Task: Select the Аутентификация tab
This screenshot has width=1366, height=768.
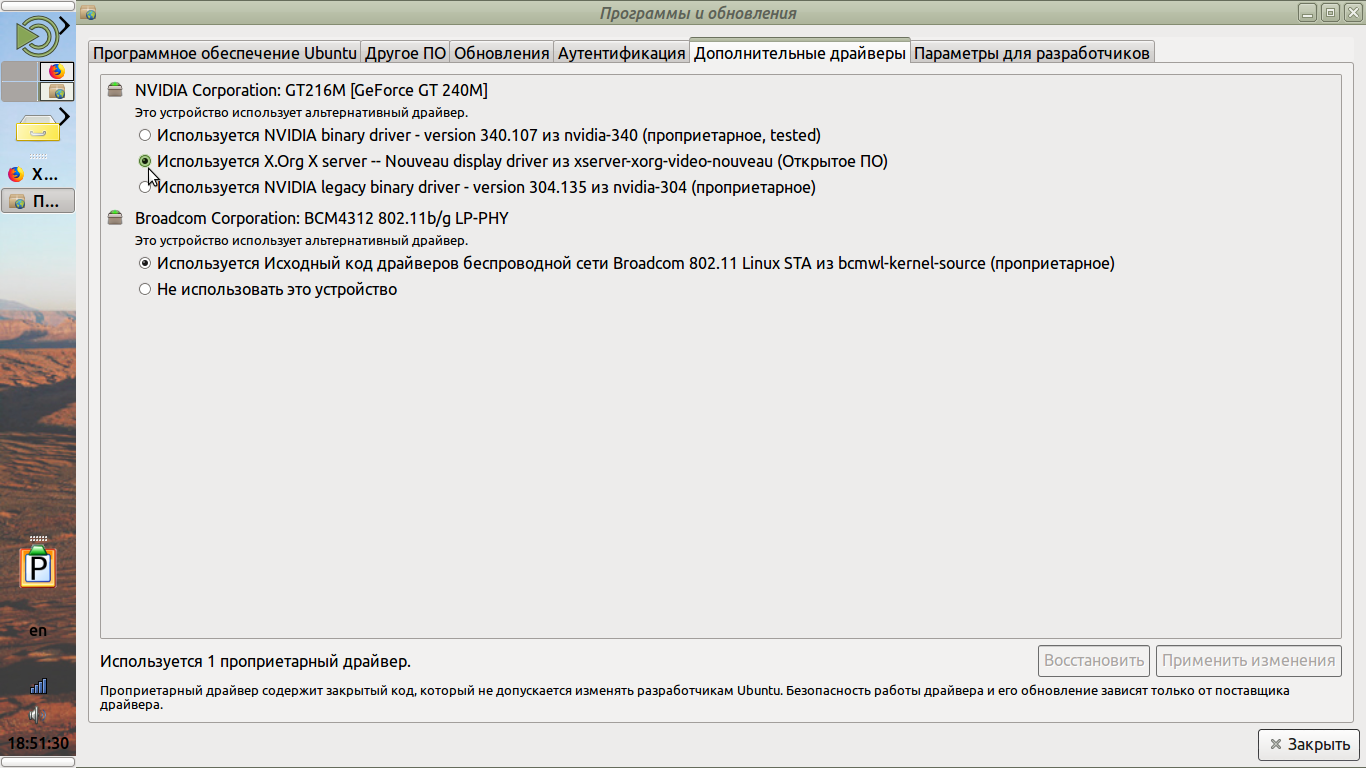Action: click(621, 53)
